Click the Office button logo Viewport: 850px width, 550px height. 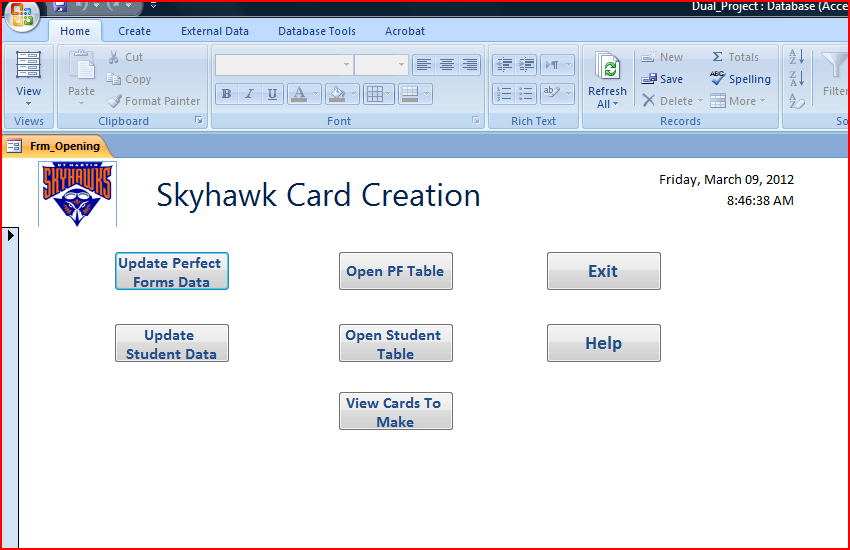tap(22, 16)
